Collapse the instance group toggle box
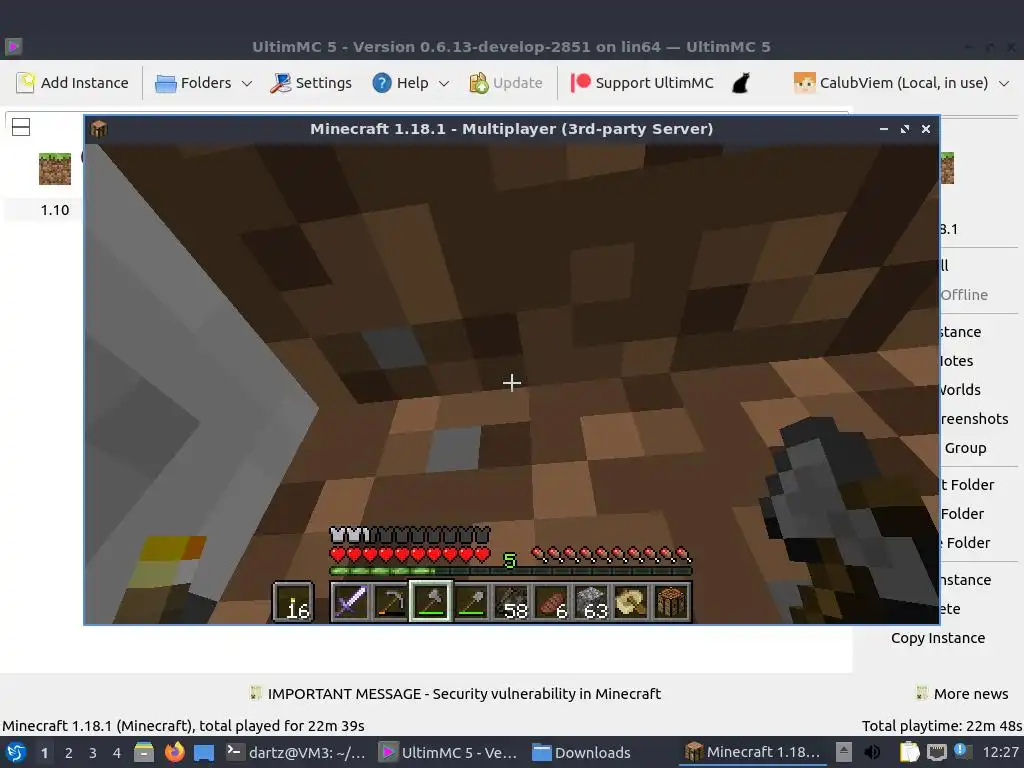1024x768 pixels. [21, 127]
